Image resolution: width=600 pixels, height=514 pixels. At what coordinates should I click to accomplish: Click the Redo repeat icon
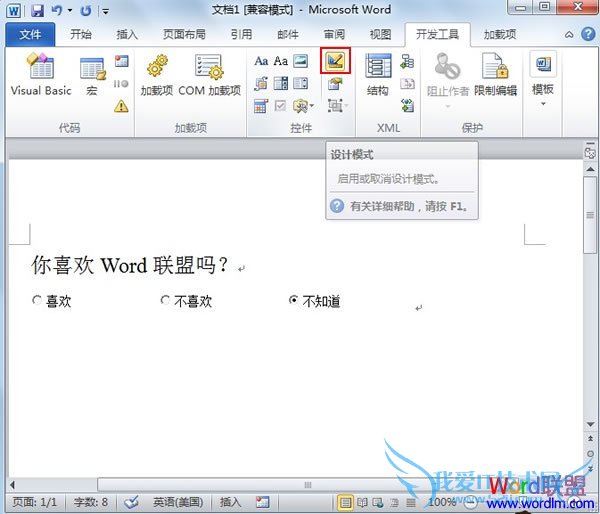tap(86, 10)
